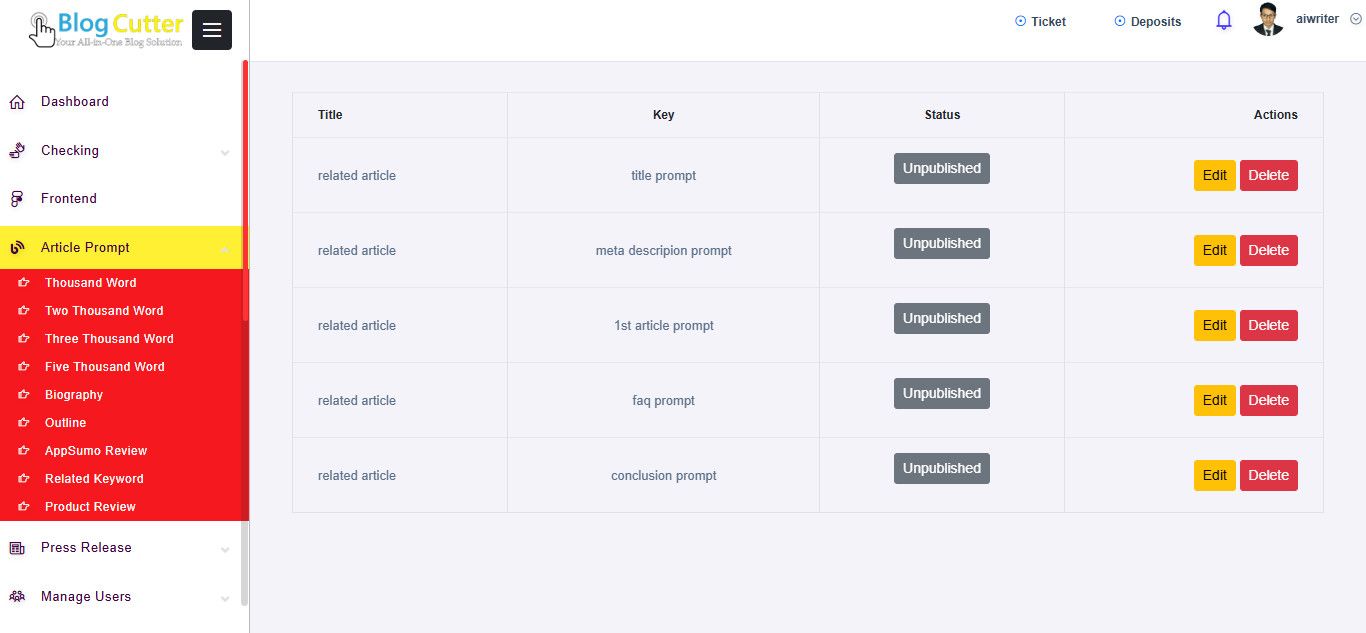
Task: Expand the Manage Users chevron
Action: 225,599
